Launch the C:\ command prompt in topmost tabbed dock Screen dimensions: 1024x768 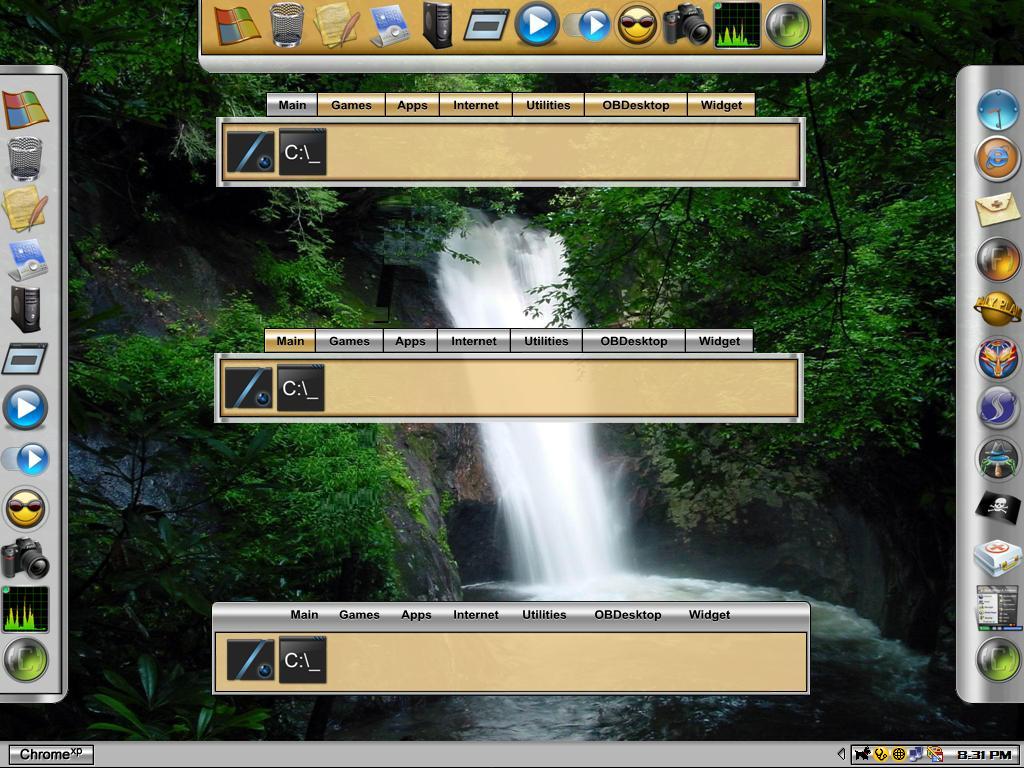302,152
